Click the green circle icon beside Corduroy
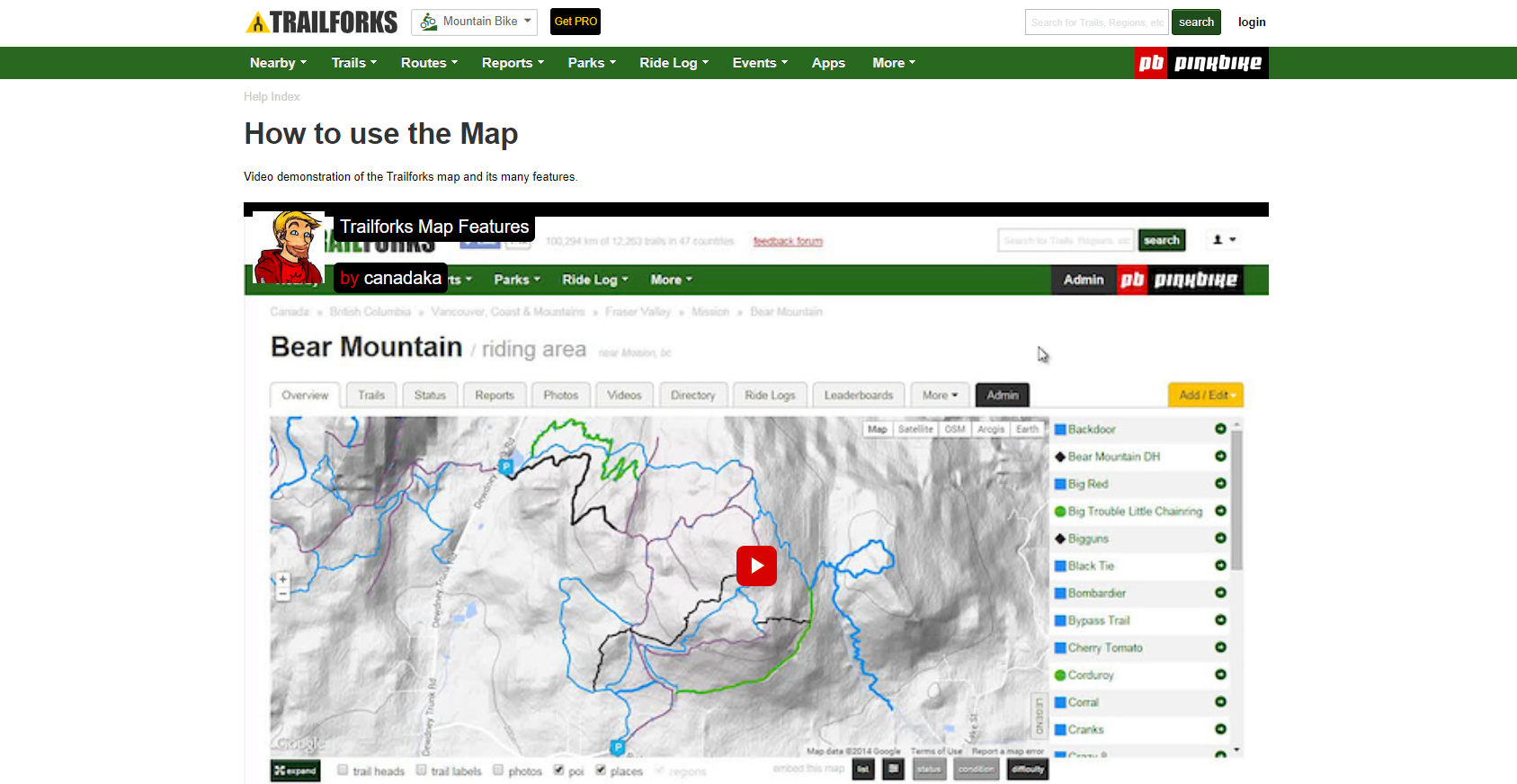Image resolution: width=1517 pixels, height=784 pixels. [x=1060, y=675]
